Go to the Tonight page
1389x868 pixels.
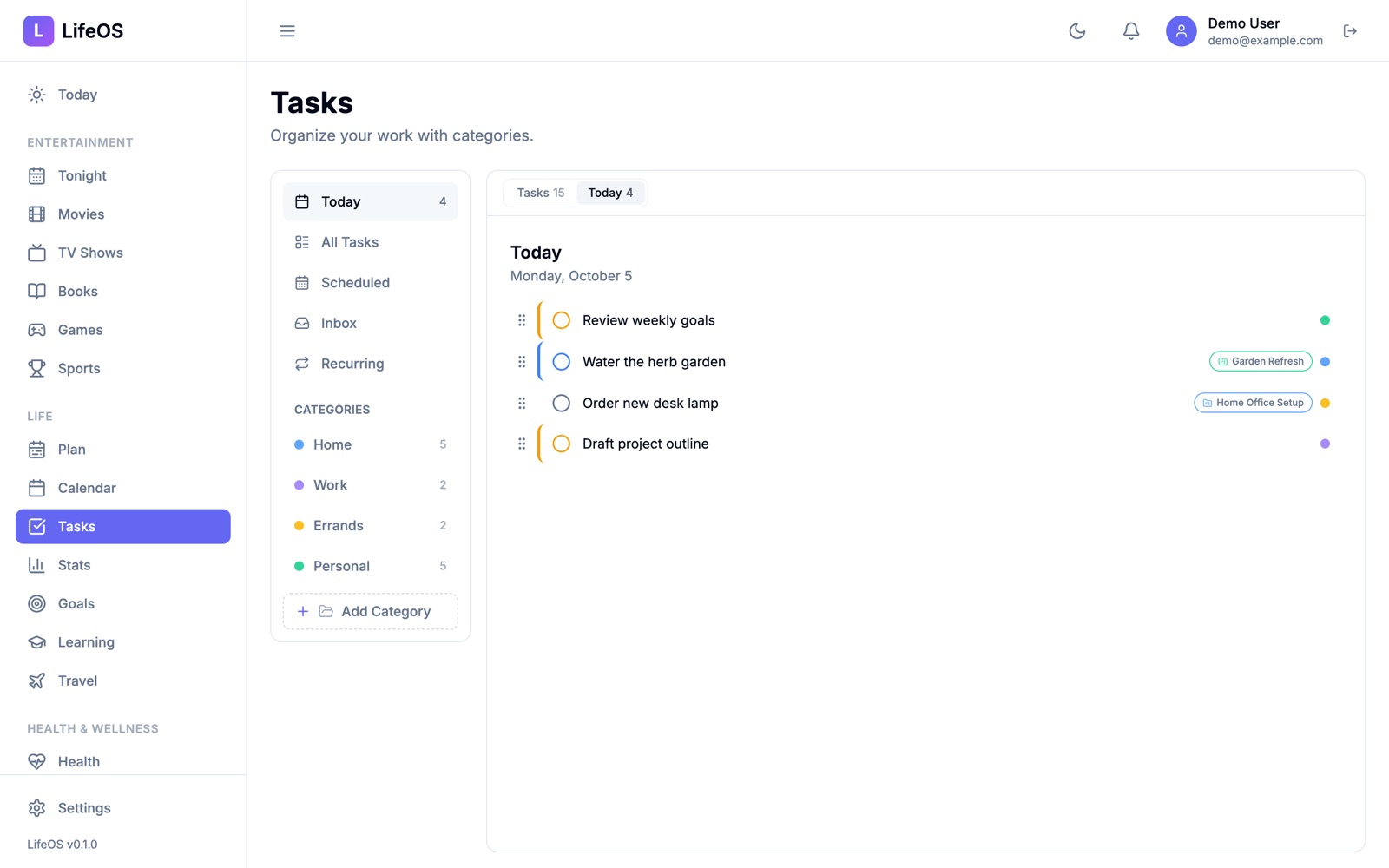(123, 175)
